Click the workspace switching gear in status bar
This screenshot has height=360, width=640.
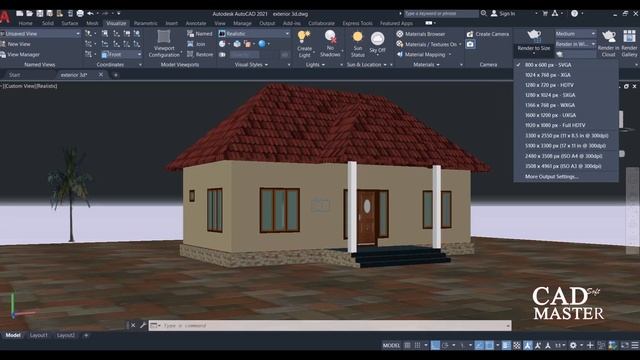click(573, 345)
